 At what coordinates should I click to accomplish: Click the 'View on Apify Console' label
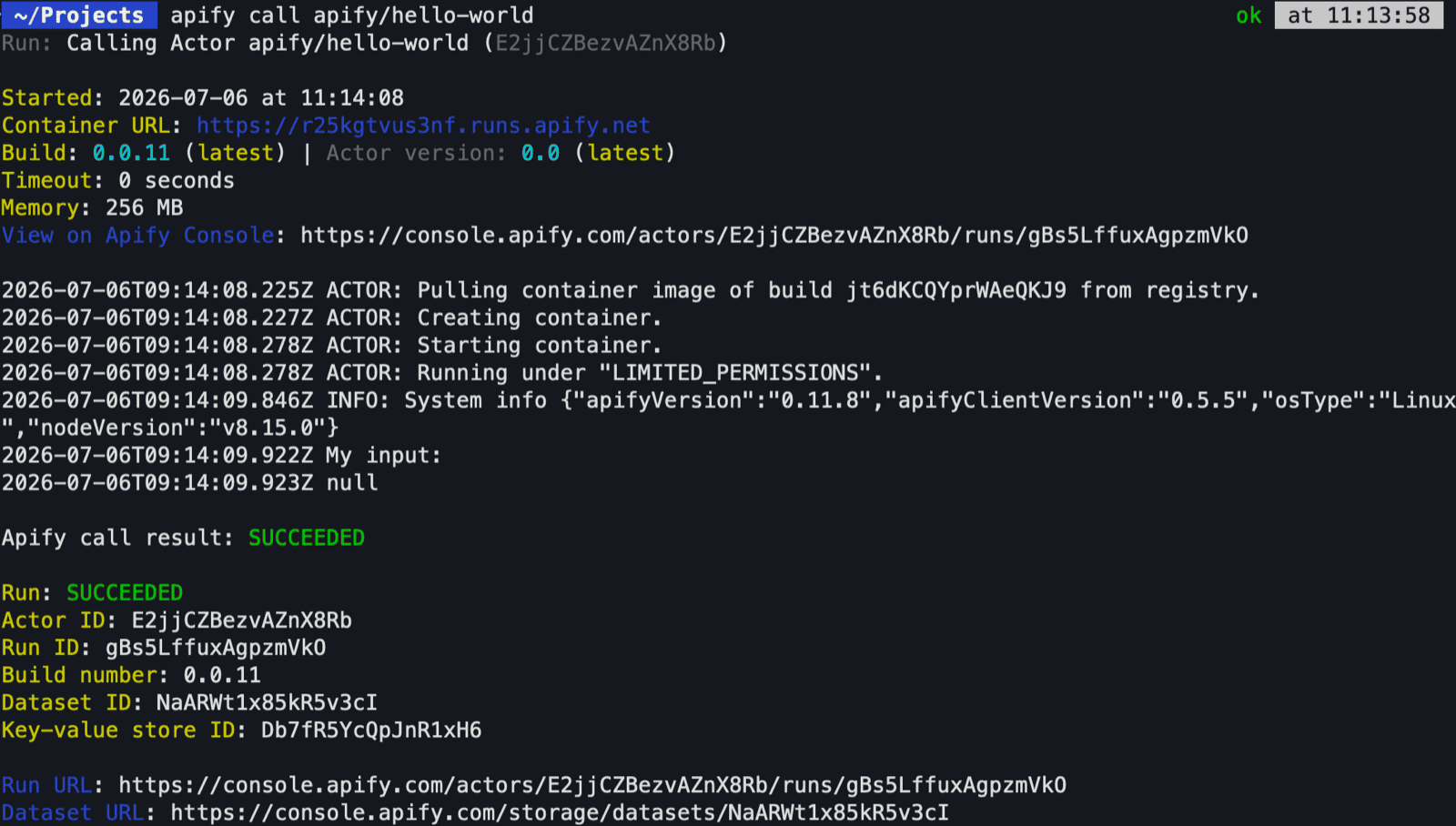tap(137, 236)
